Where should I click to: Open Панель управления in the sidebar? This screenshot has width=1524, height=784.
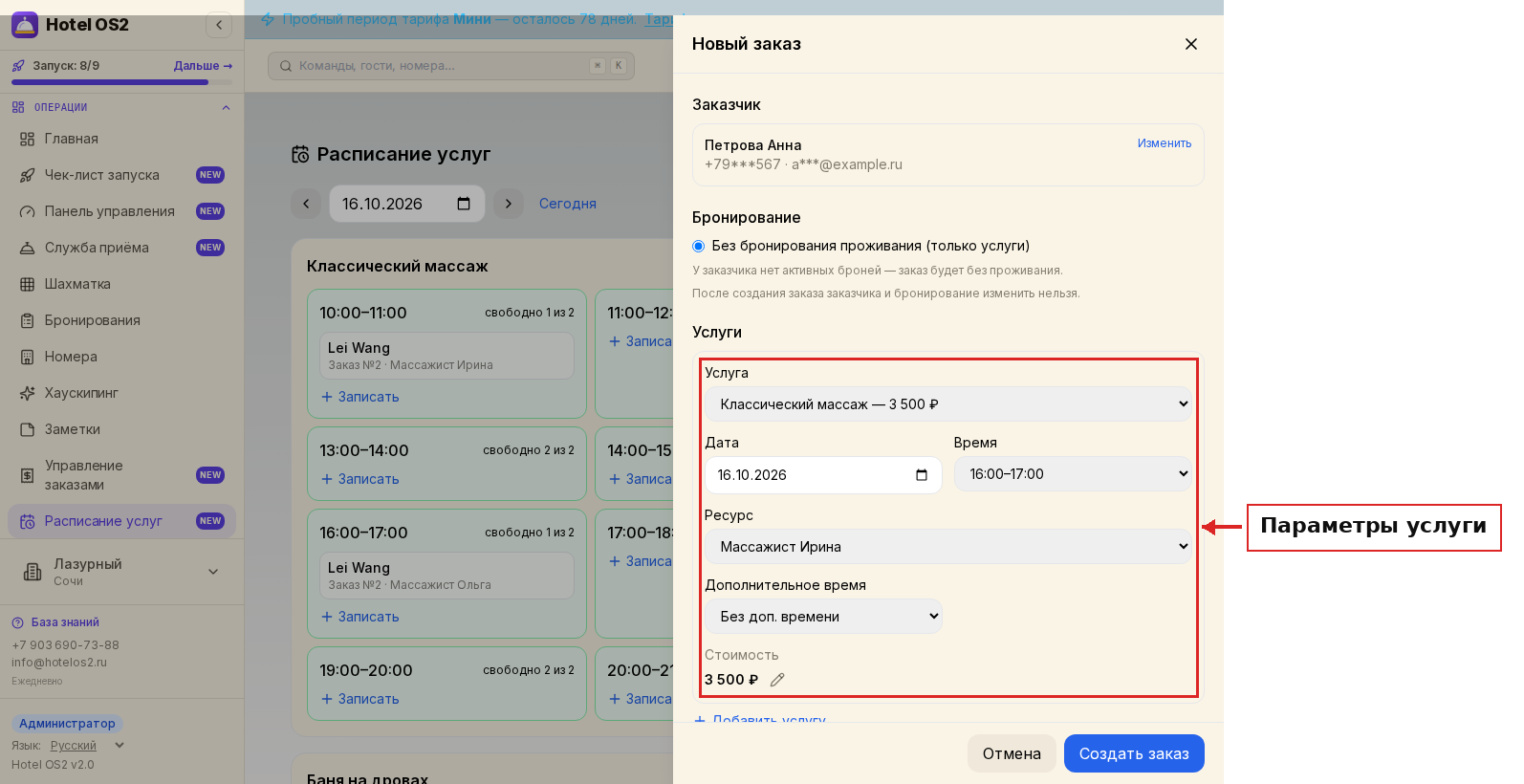pyautogui.click(x=122, y=211)
